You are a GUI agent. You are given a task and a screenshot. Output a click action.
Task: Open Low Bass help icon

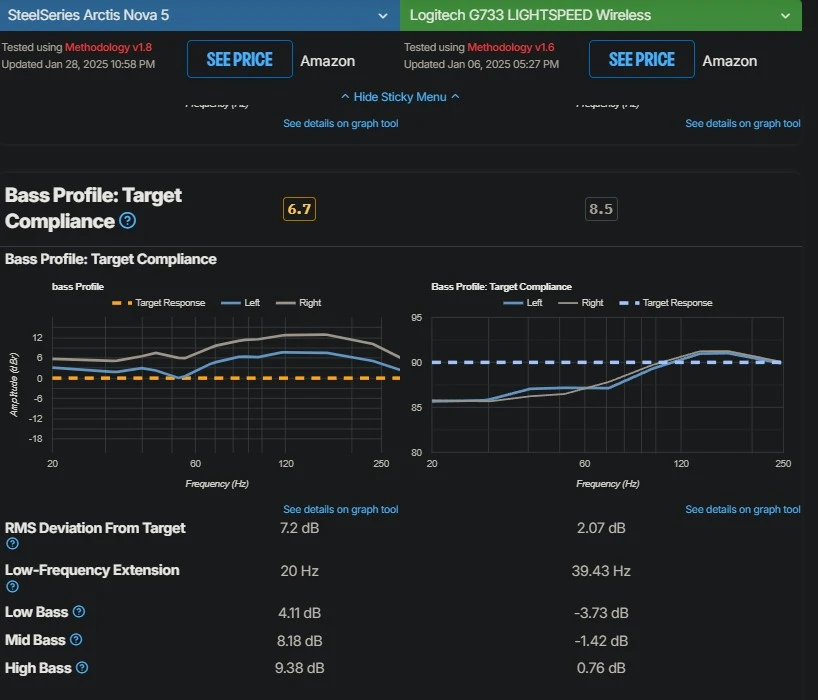pyautogui.click(x=79, y=611)
